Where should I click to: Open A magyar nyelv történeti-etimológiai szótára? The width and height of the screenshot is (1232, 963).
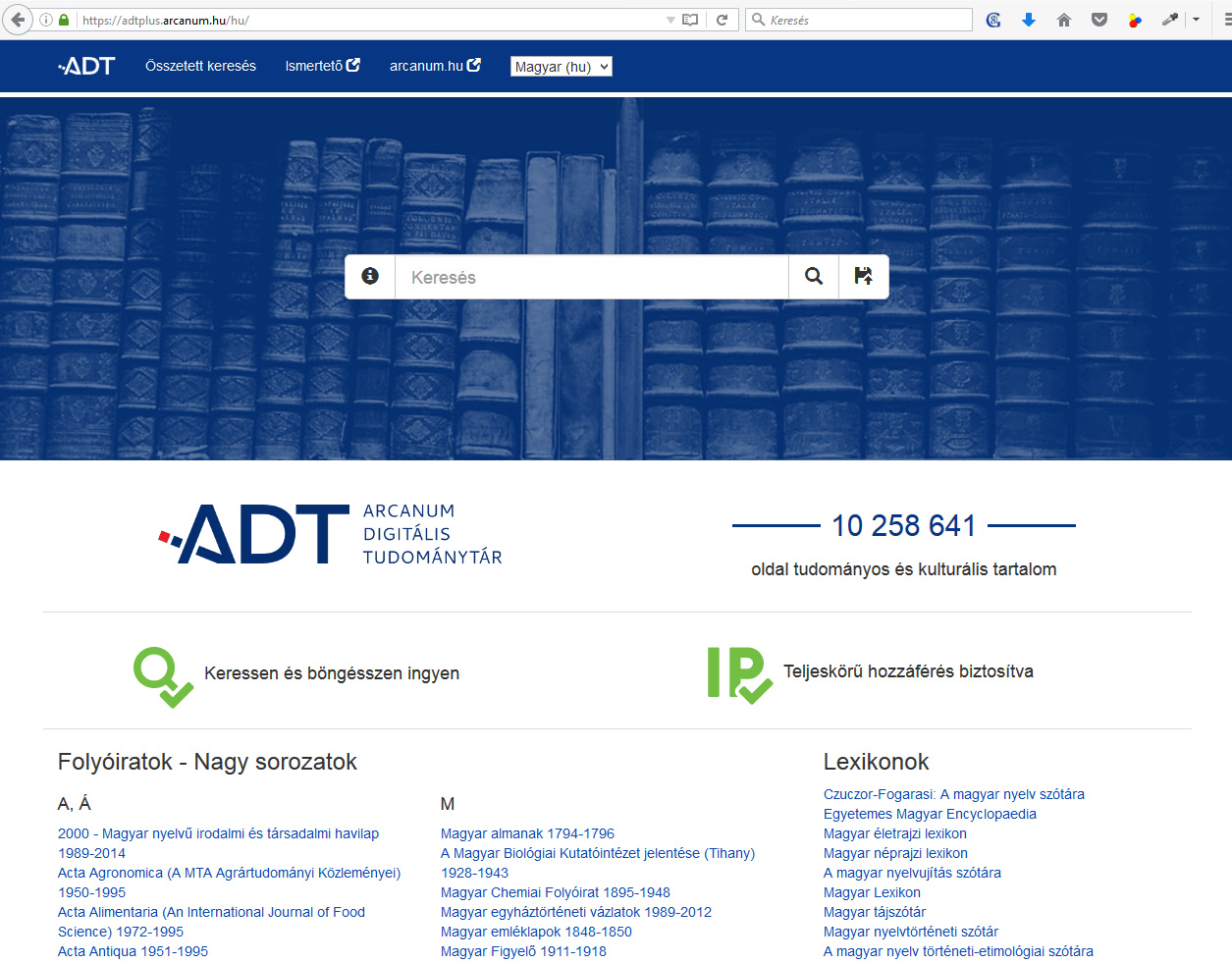[x=958, y=951]
